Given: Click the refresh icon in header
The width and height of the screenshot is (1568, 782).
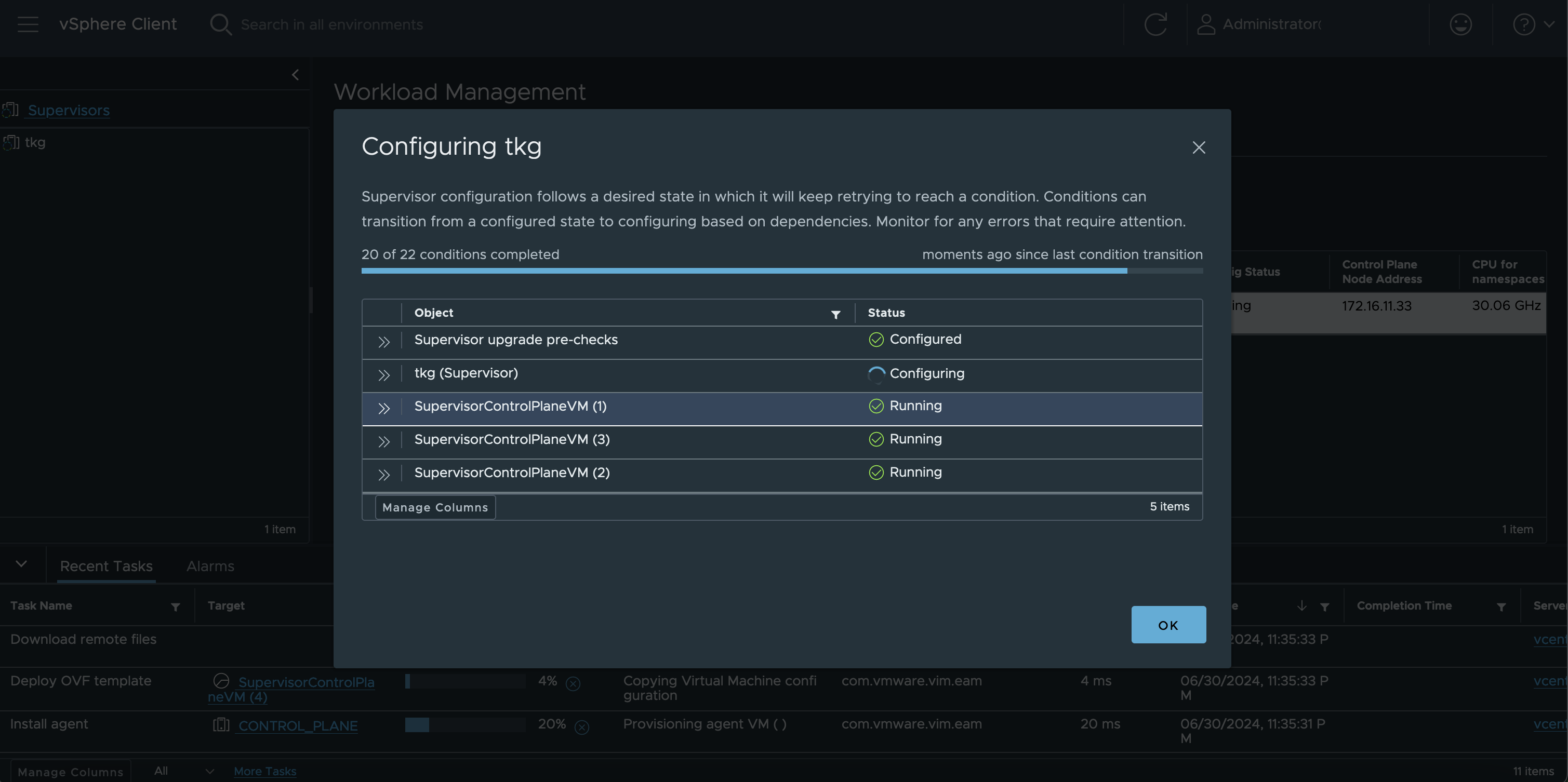Looking at the screenshot, I should tap(1155, 24).
